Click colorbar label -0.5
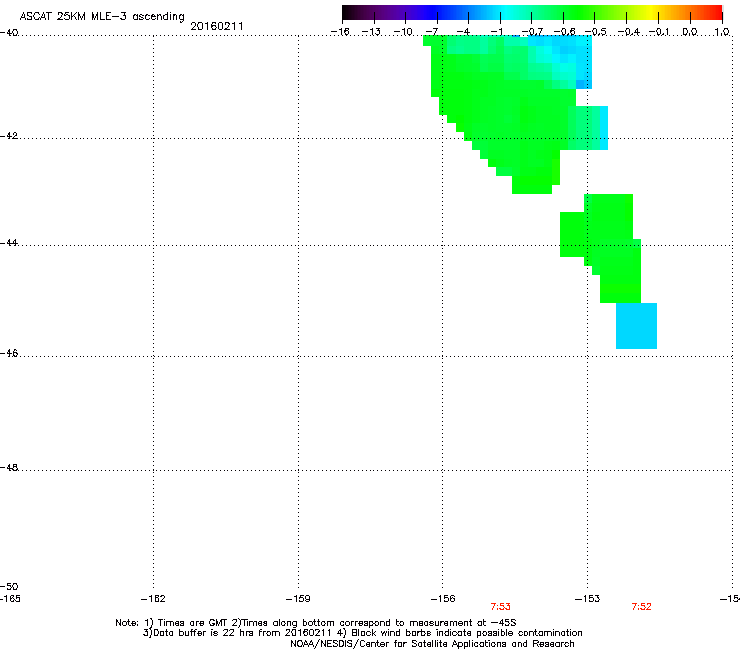This screenshot has height=650, width=740. (x=596, y=32)
